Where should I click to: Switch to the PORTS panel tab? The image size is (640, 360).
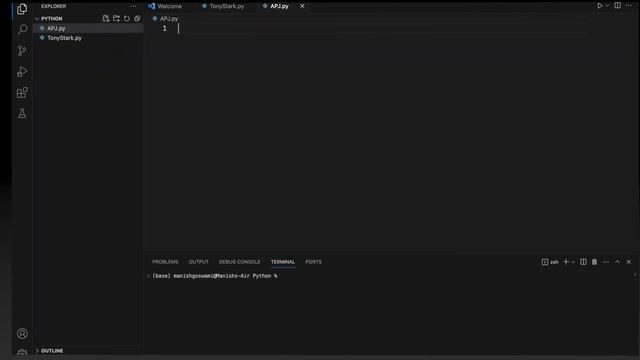pos(313,262)
